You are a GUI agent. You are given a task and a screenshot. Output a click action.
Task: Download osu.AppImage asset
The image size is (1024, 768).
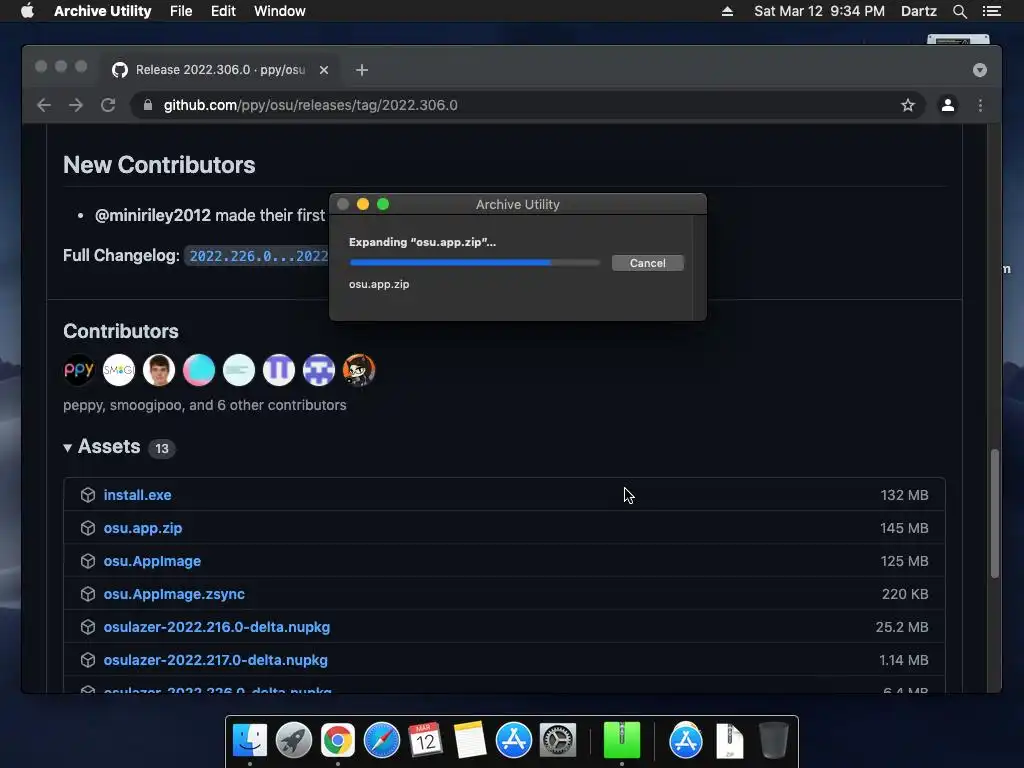point(152,561)
